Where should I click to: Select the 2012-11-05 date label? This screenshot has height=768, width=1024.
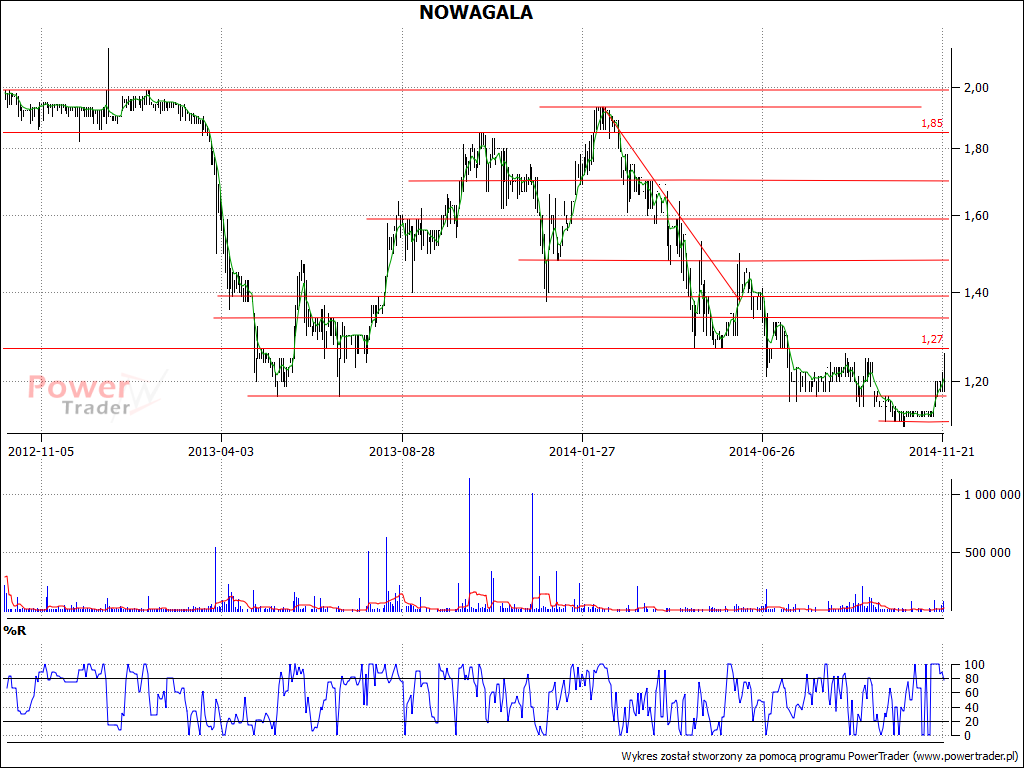[x=41, y=451]
